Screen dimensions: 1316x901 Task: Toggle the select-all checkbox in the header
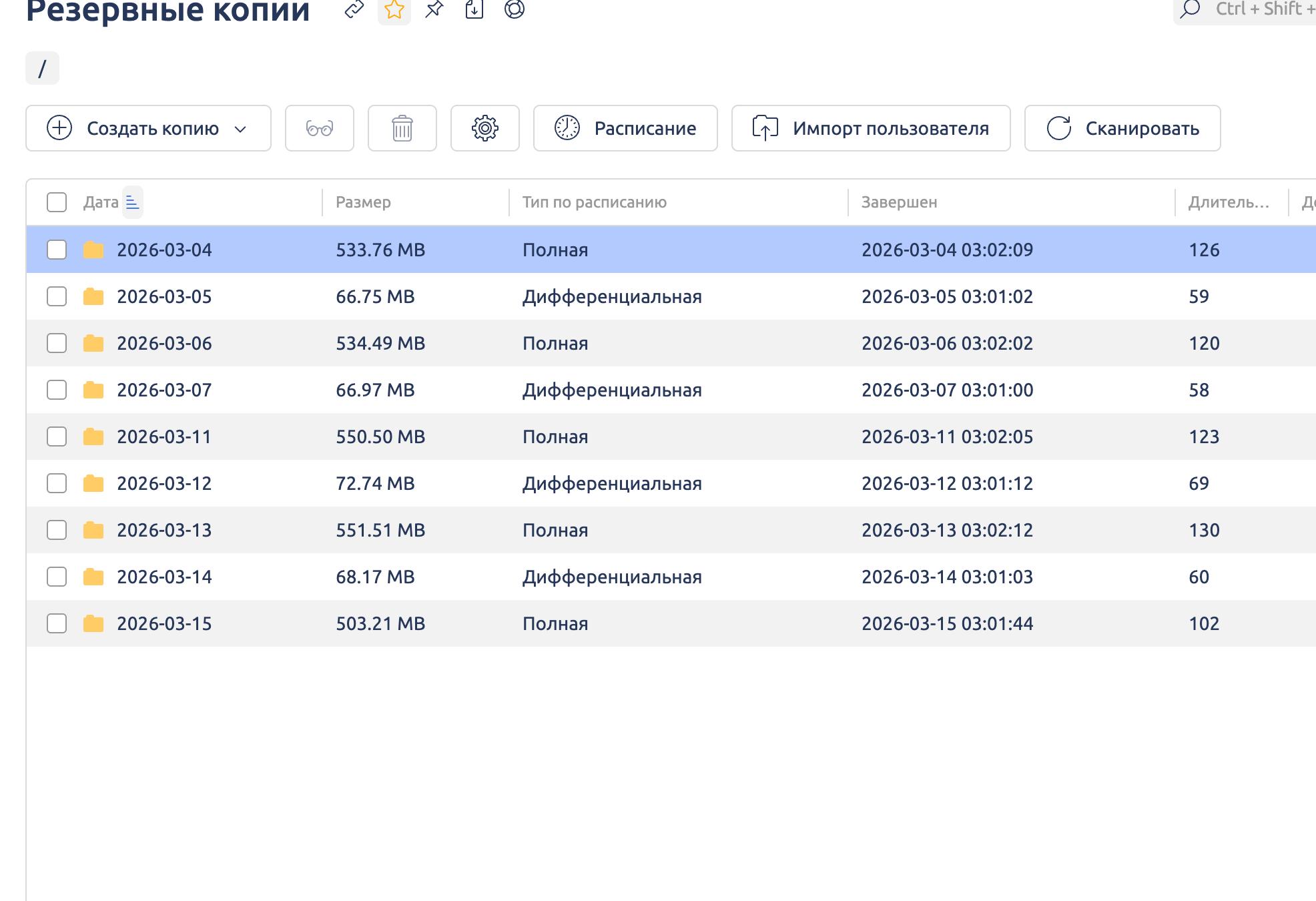pos(57,202)
